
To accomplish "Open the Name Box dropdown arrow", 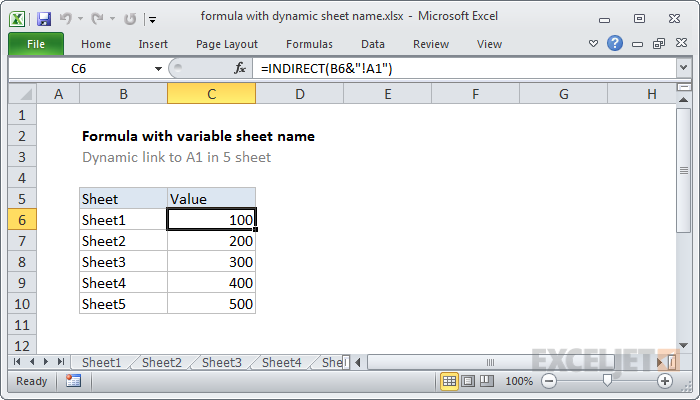I will point(158,68).
